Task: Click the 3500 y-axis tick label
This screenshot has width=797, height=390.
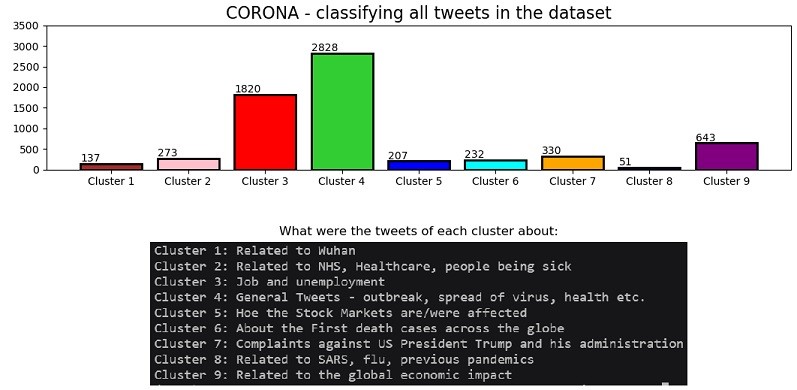Action: 28,26
